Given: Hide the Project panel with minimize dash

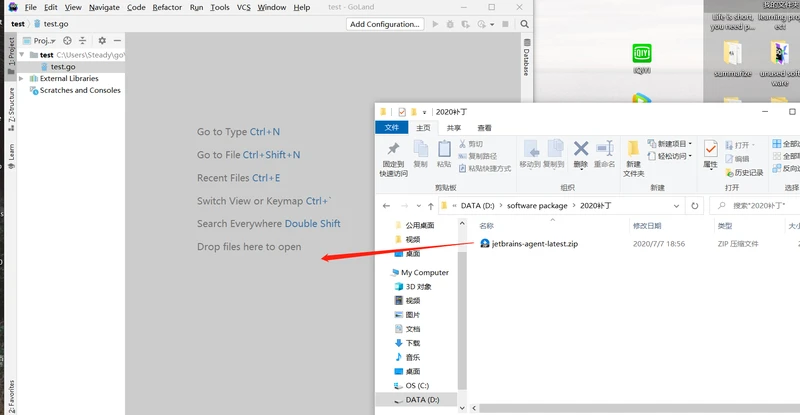Looking at the screenshot, I should 115,40.
